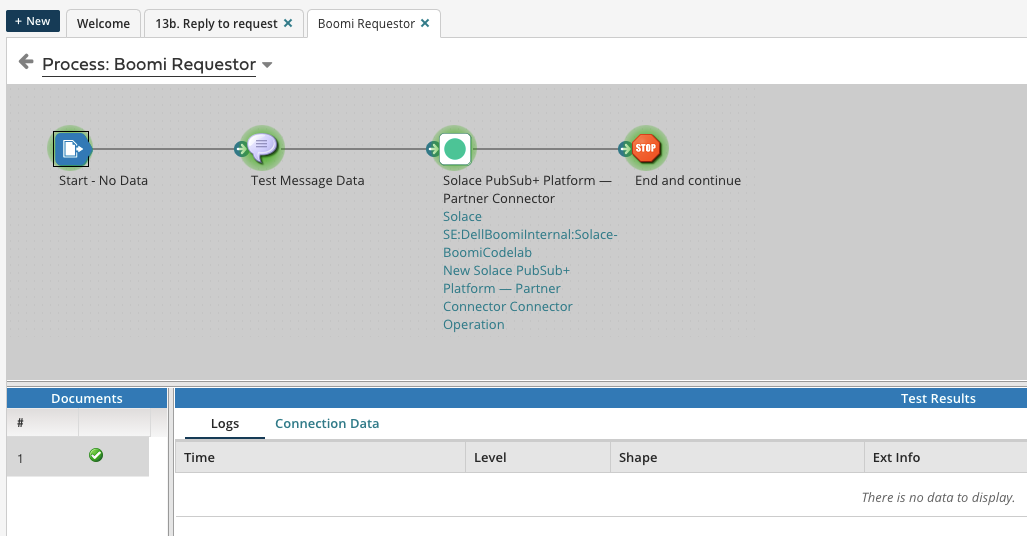Close the 13b. Reply to request tab
Screen dimensions: 1027x536
click(x=288, y=23)
